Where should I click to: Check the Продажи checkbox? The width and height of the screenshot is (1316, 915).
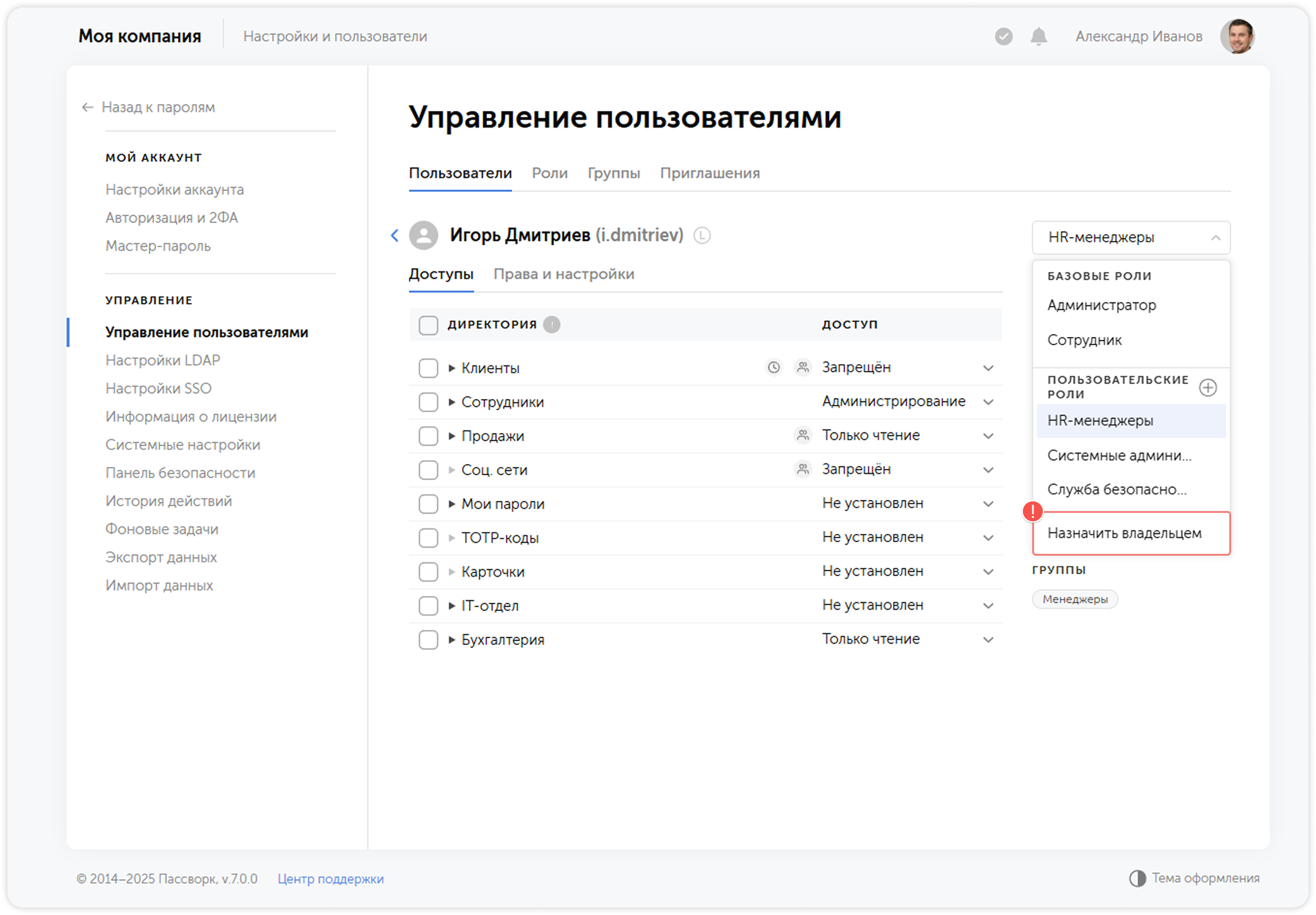428,436
